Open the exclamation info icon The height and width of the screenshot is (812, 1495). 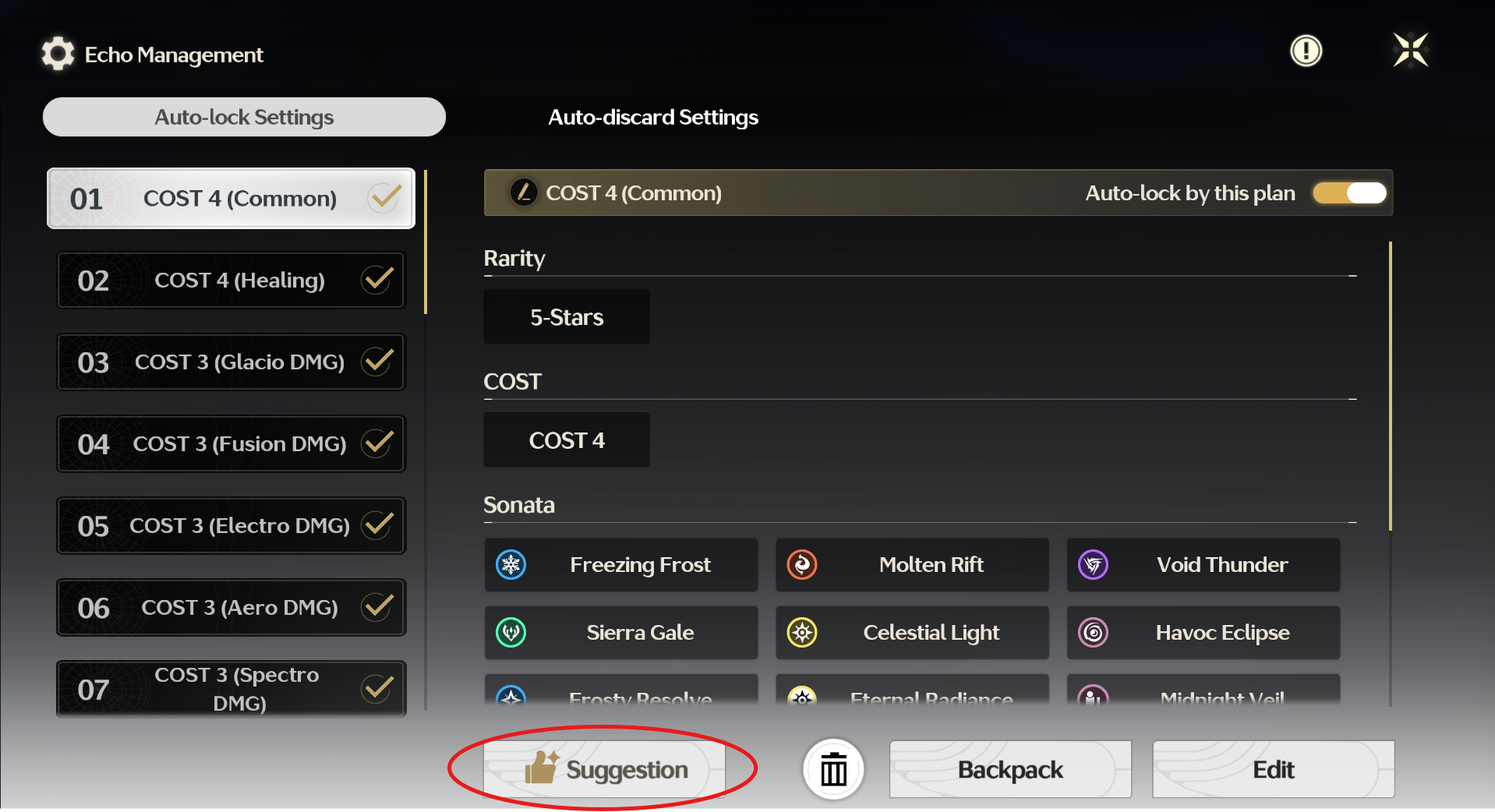pos(1306,51)
